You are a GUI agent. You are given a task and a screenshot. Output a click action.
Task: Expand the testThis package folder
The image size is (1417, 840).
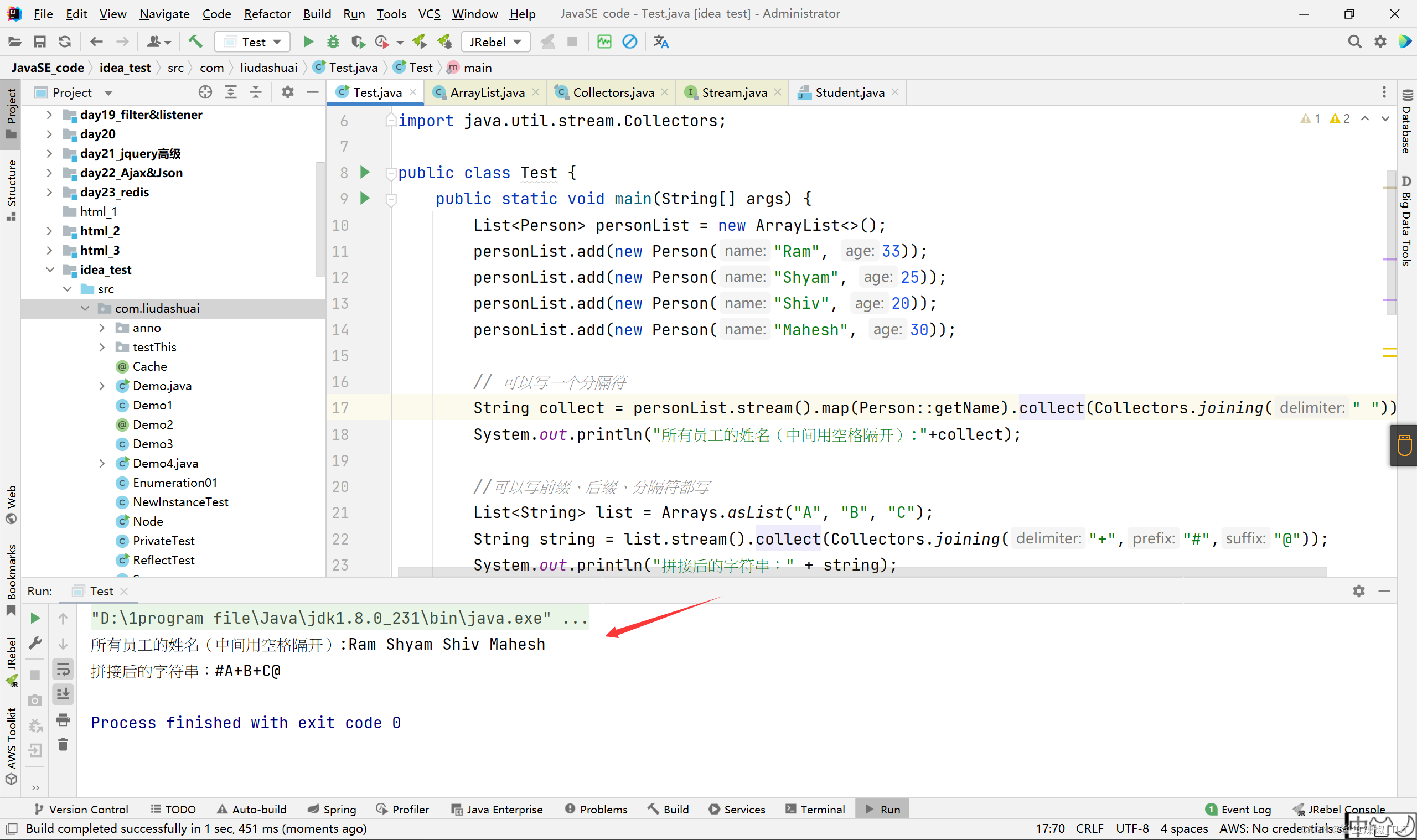pos(102,347)
